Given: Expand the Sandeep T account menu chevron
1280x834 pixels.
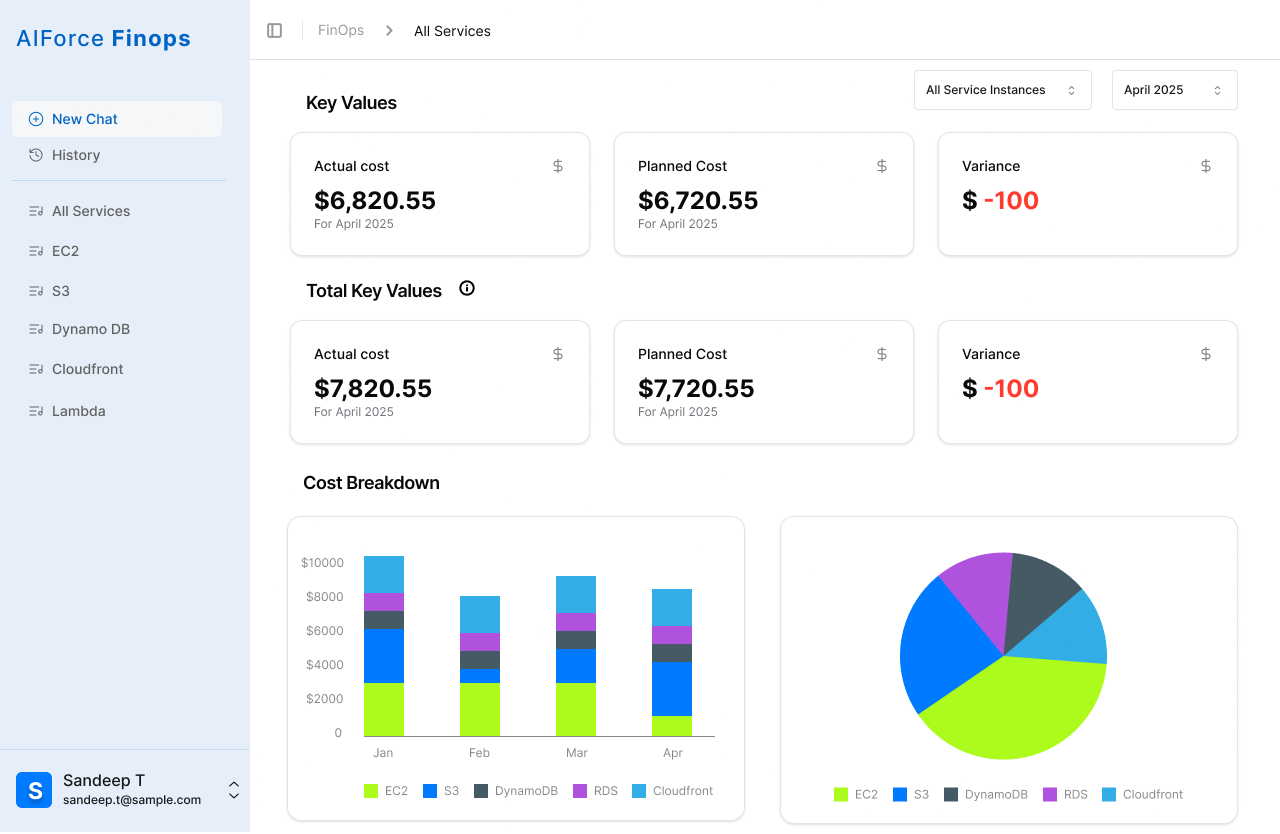Looking at the screenshot, I should click(234, 790).
